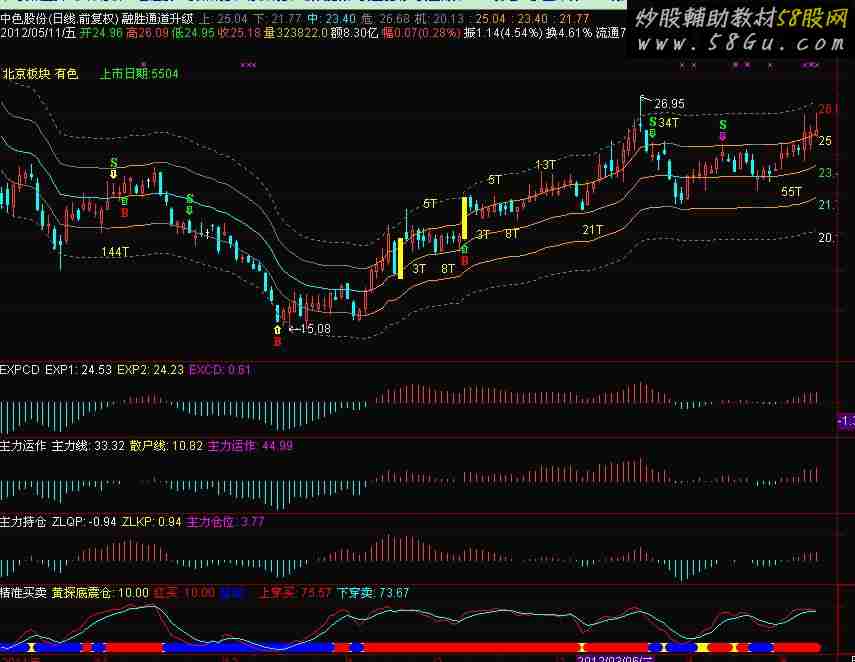Click the 26.95 high price annotation

coord(670,104)
